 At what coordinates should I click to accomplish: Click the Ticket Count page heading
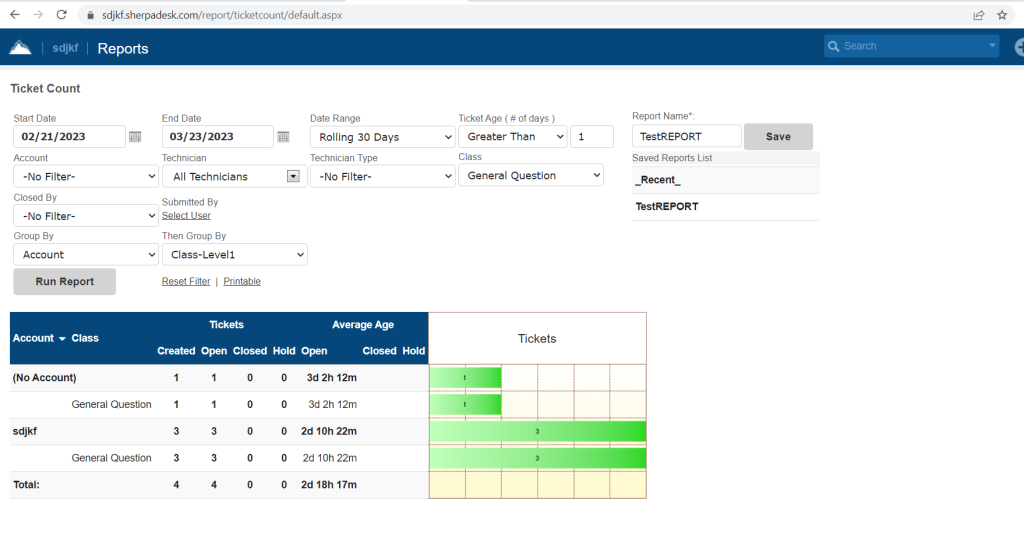tap(45, 88)
